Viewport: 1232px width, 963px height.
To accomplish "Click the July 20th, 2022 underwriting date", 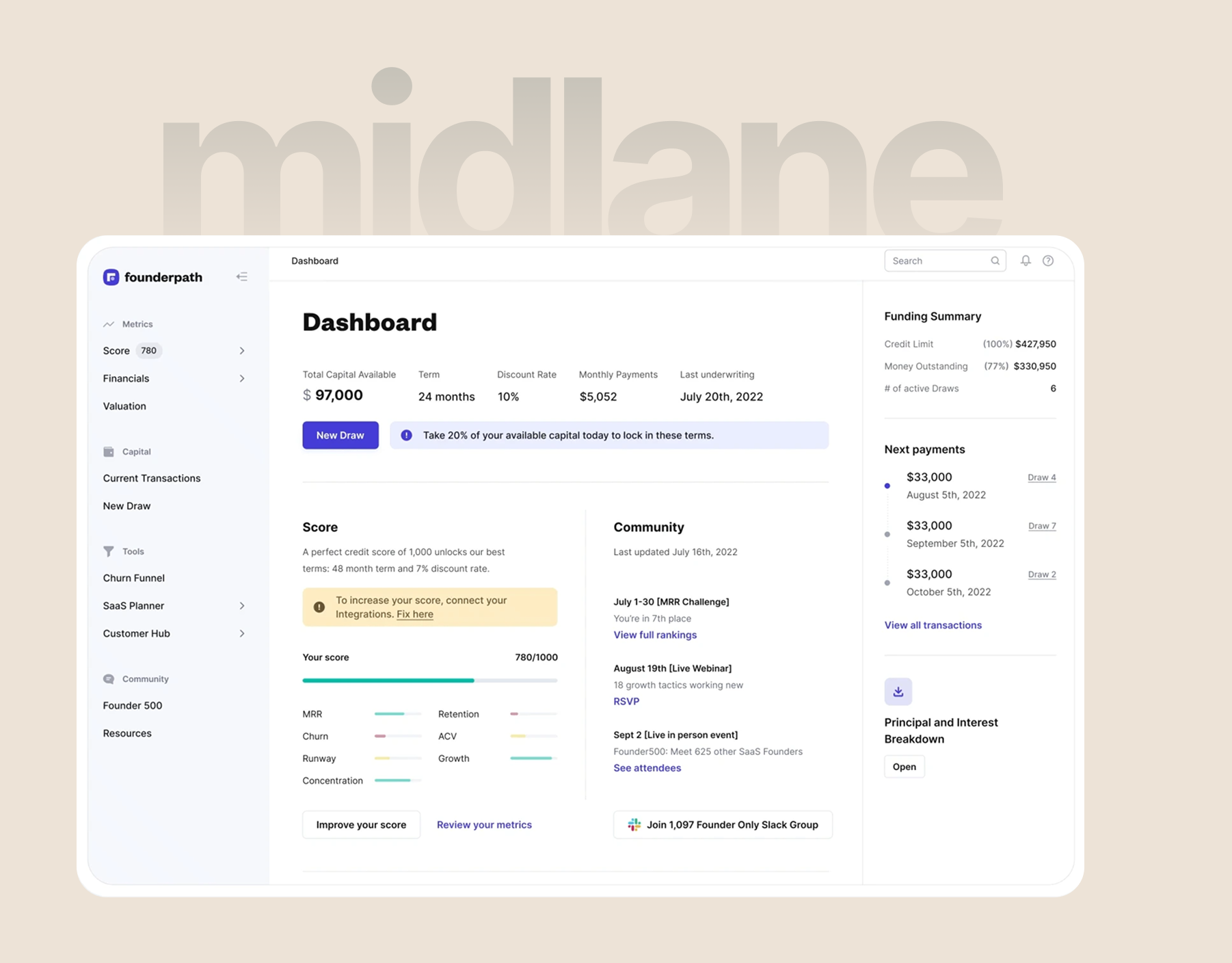I will coord(721,397).
